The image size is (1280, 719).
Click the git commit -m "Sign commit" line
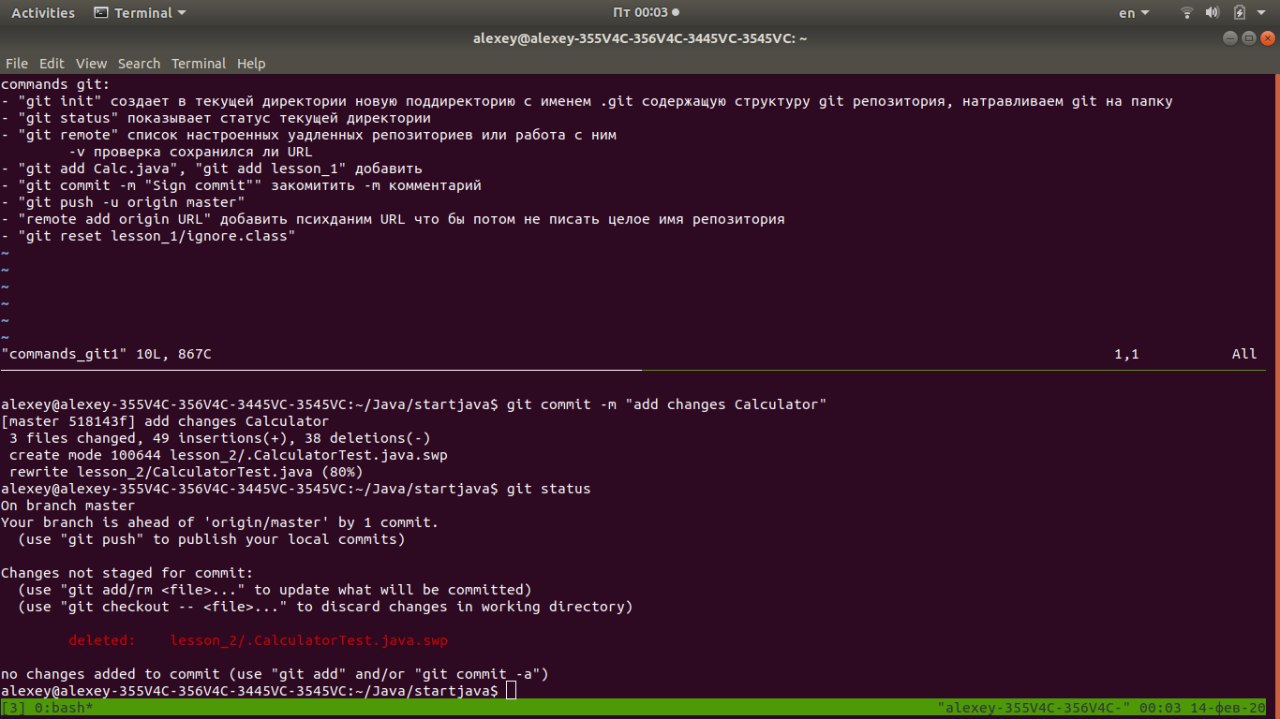coord(241,185)
